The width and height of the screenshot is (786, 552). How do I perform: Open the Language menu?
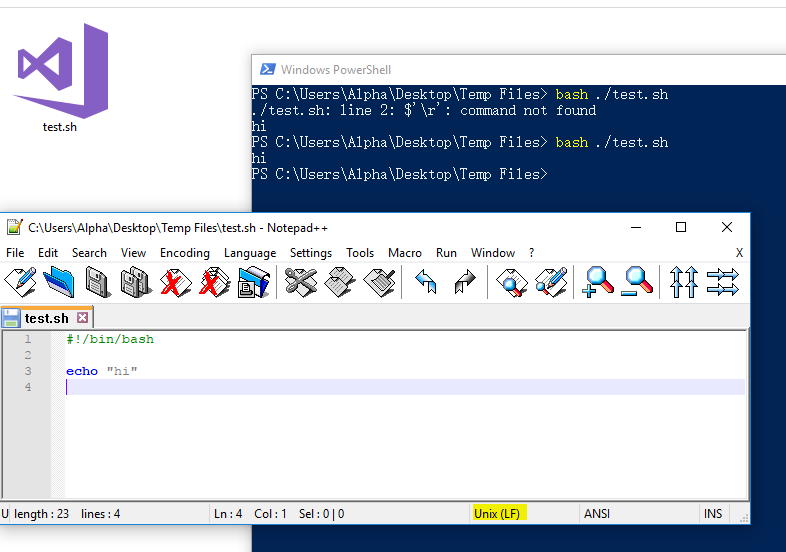pyautogui.click(x=249, y=253)
